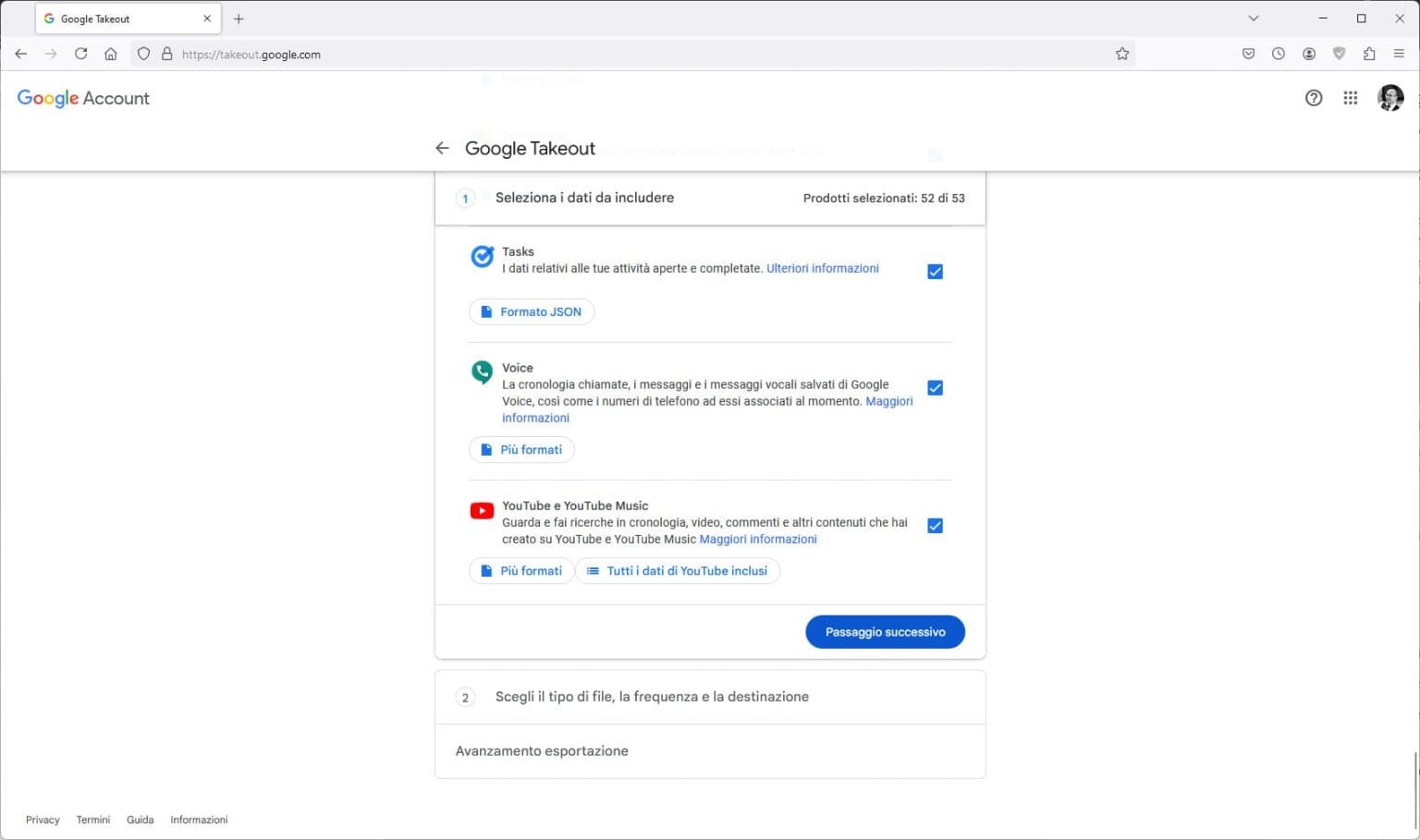The height and width of the screenshot is (840, 1420).
Task: Open browser history clock icon
Action: coord(1279,54)
